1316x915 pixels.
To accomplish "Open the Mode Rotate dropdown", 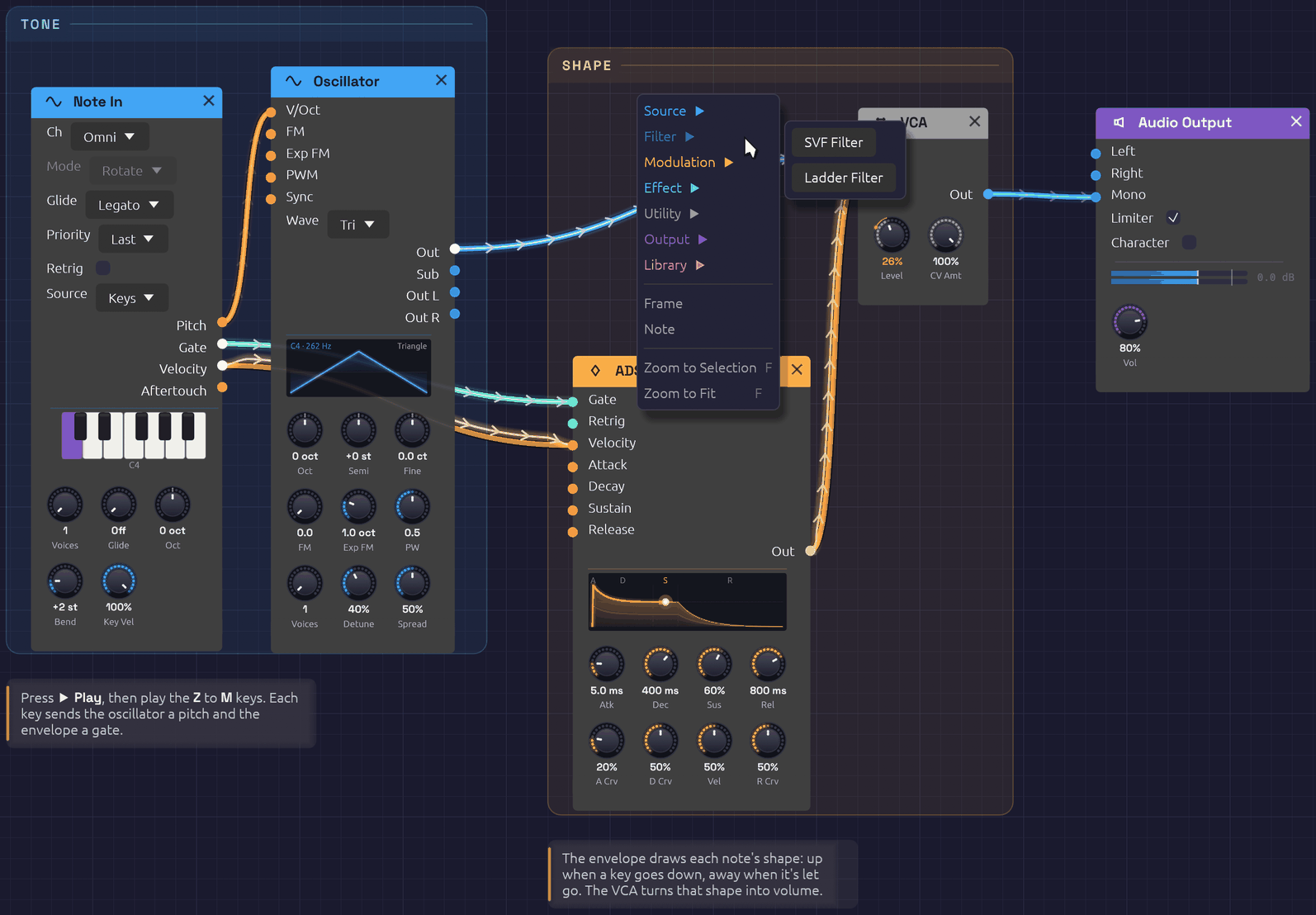I will point(132,171).
